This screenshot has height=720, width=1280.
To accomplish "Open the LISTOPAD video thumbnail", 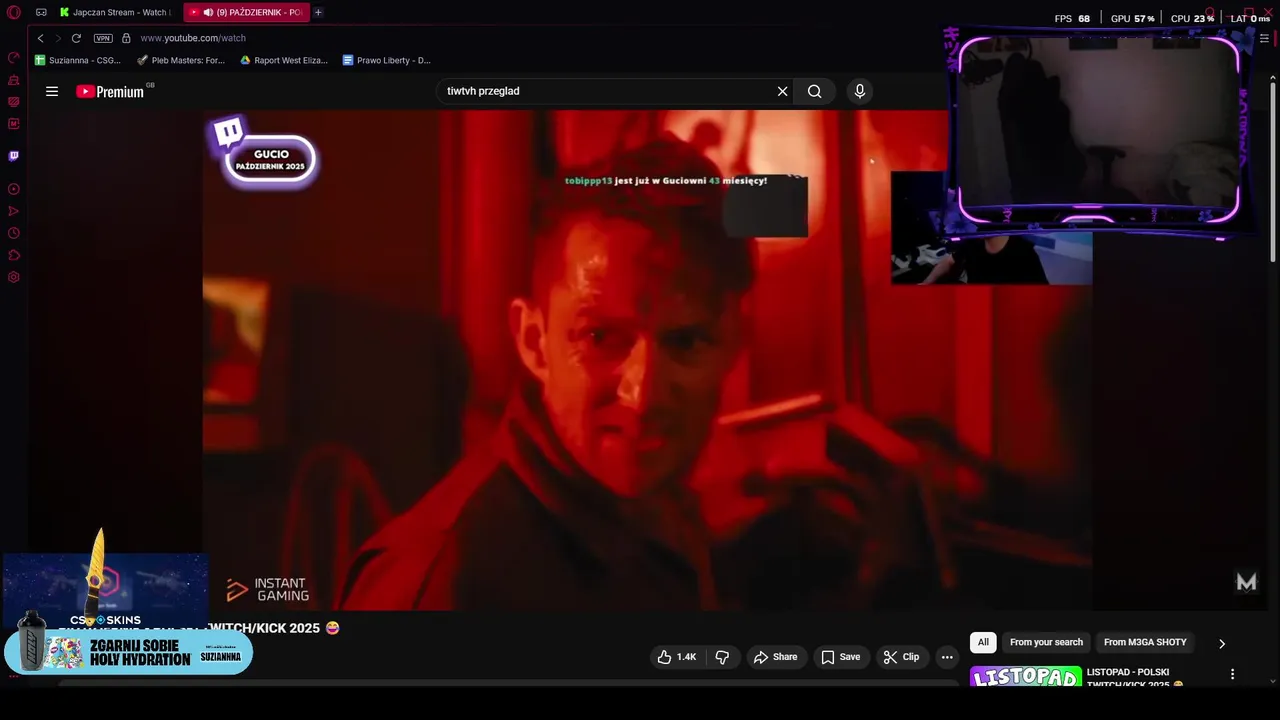I will coord(1026,677).
